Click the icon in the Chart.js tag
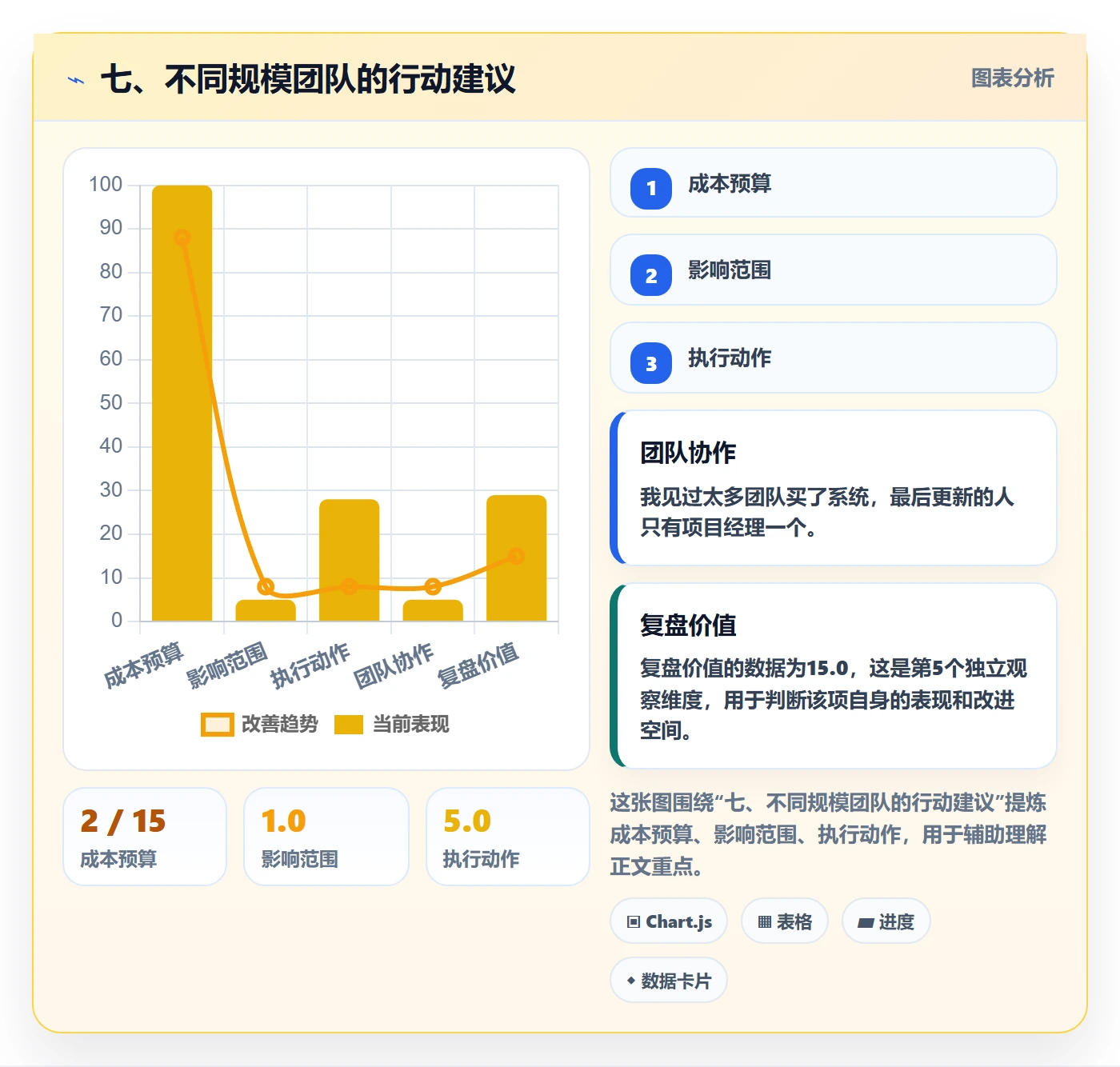 [634, 921]
